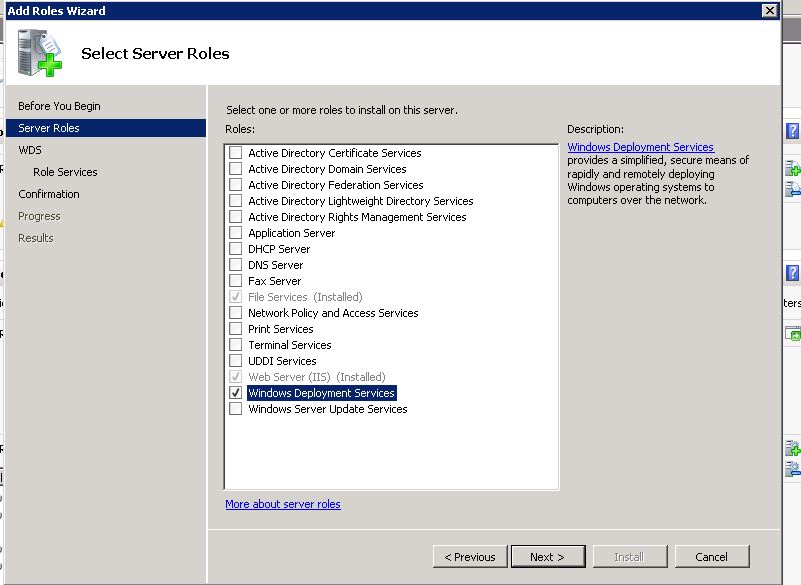Tick the Fax Server checkbox
Screen dimensions: 801x585
[x=235, y=280]
